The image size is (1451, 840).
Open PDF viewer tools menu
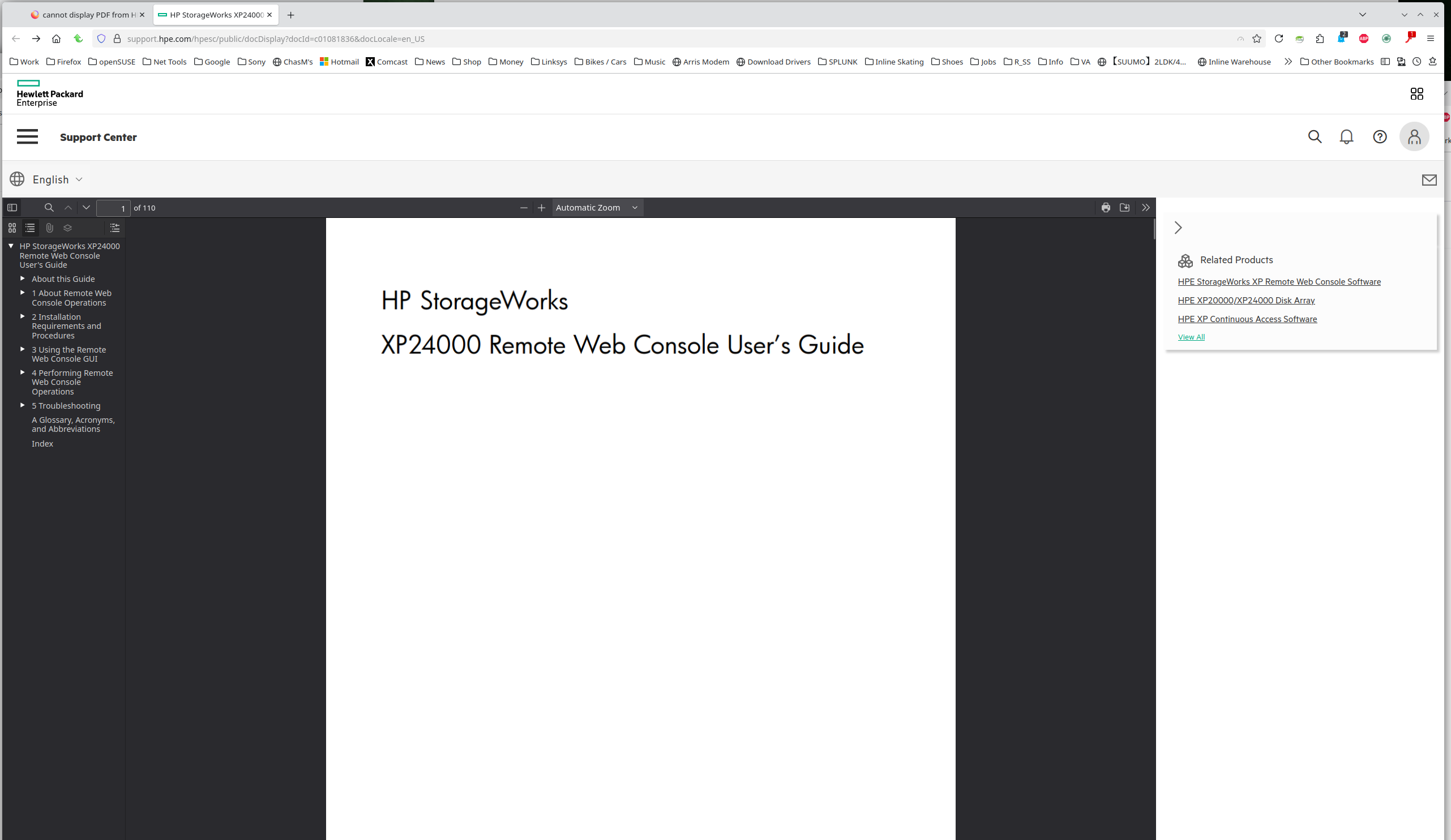1146,208
